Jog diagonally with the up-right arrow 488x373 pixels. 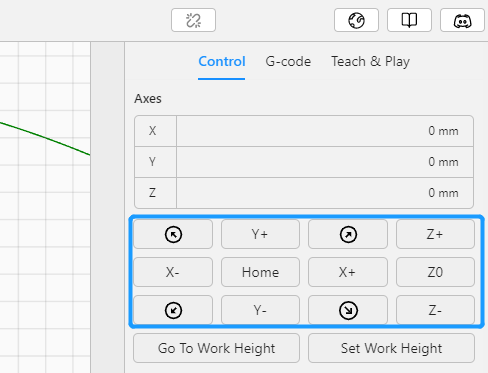[x=348, y=234]
